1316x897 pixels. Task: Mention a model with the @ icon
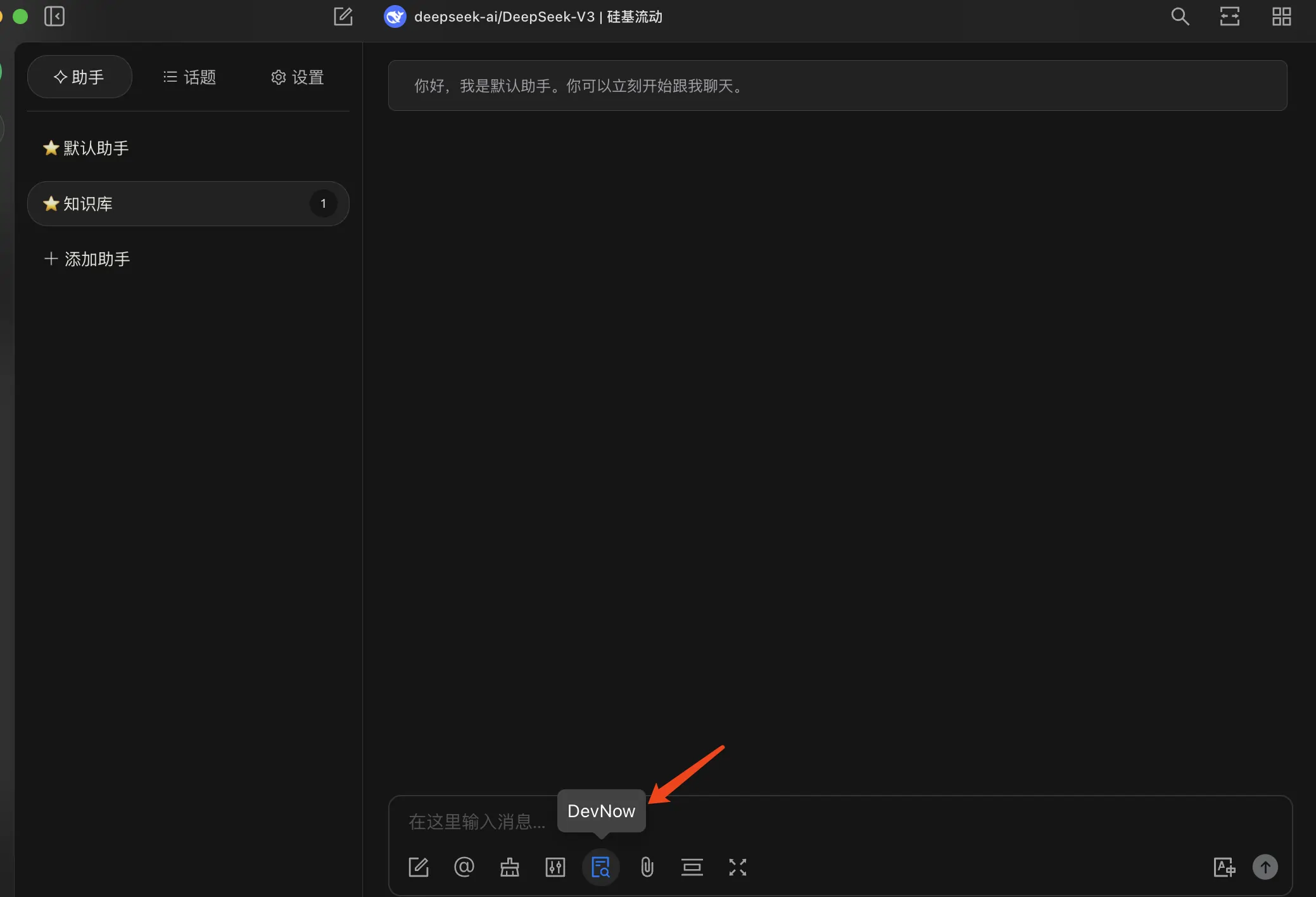coord(464,867)
